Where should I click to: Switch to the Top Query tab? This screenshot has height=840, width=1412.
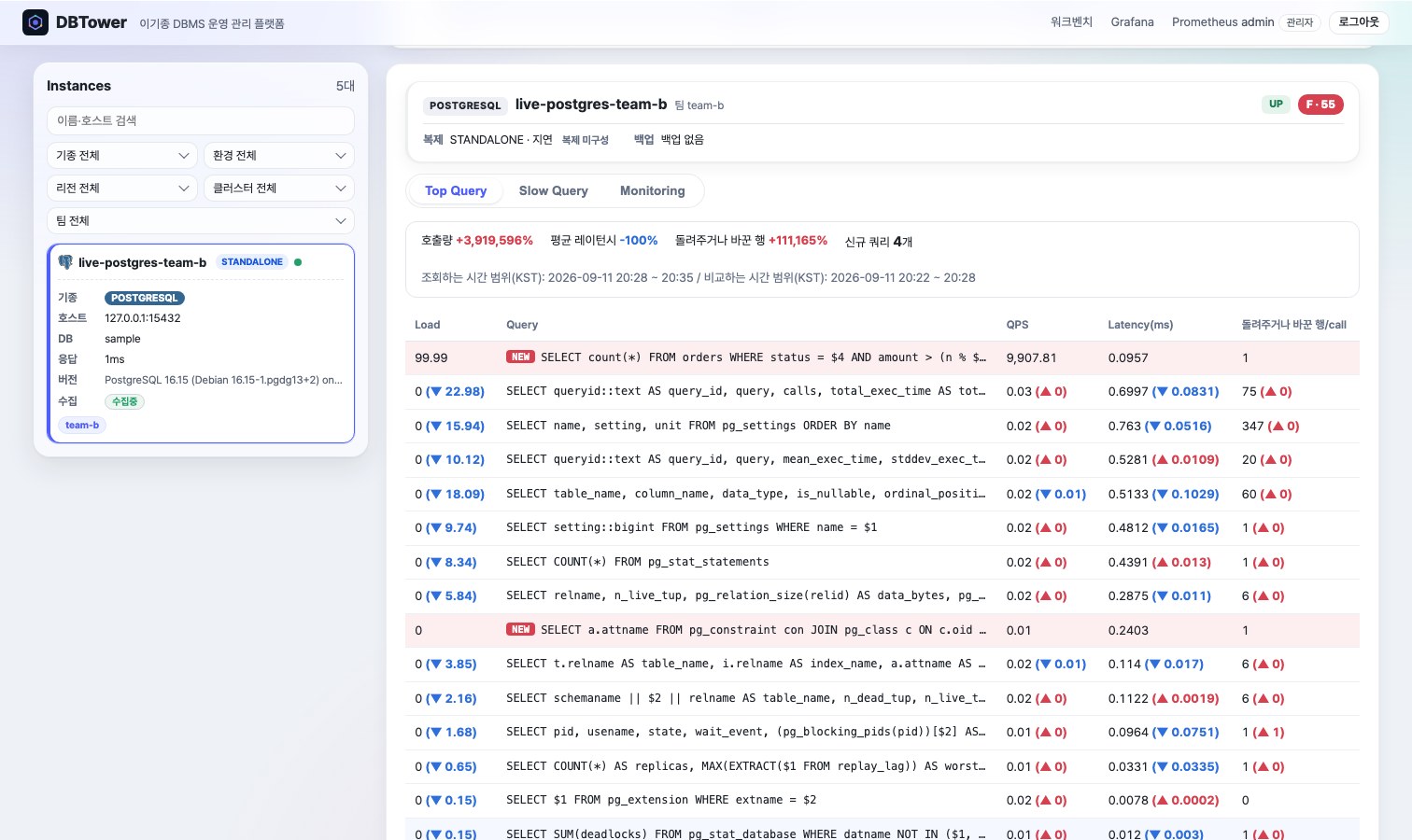(x=456, y=190)
